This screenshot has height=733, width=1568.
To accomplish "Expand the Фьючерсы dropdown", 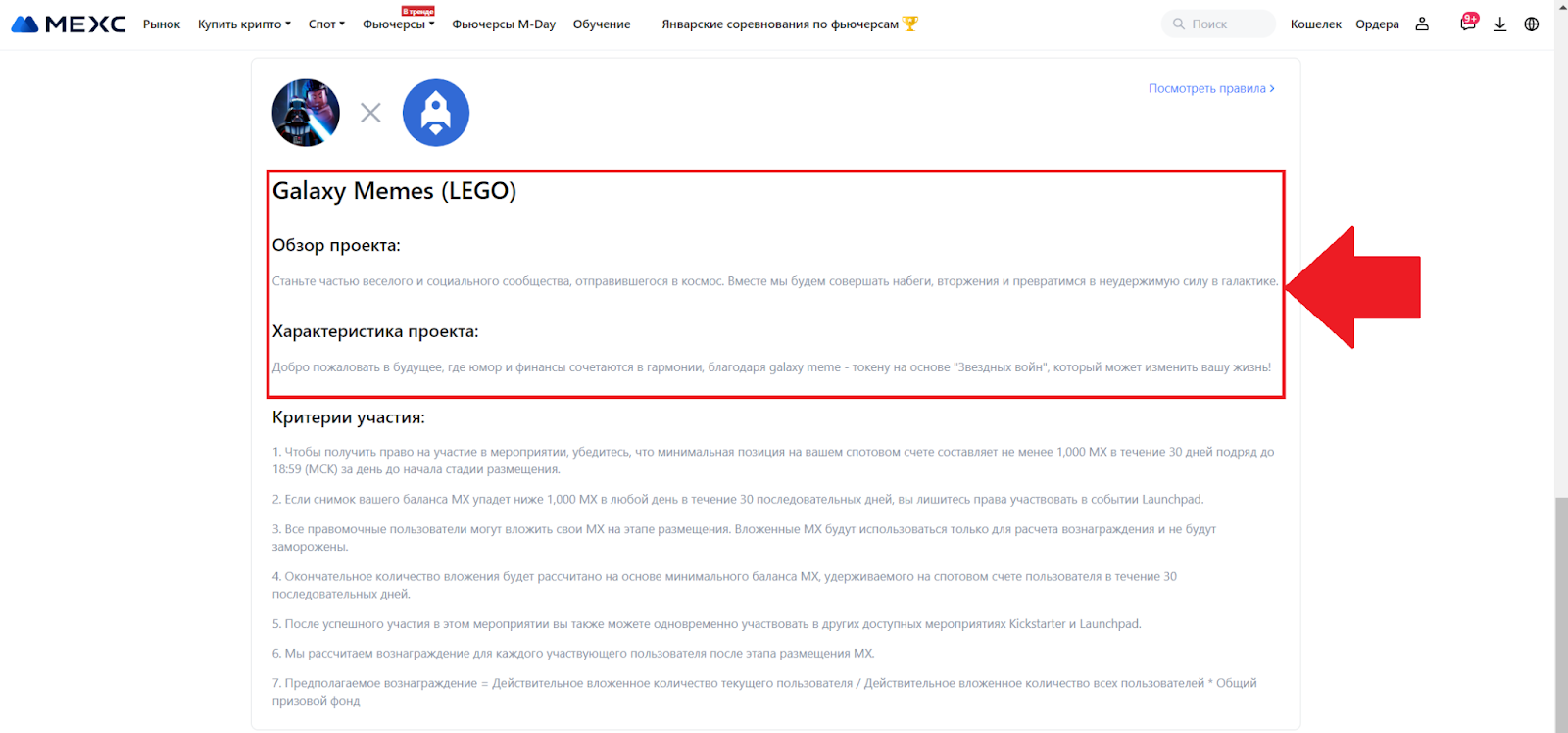I will tap(398, 24).
